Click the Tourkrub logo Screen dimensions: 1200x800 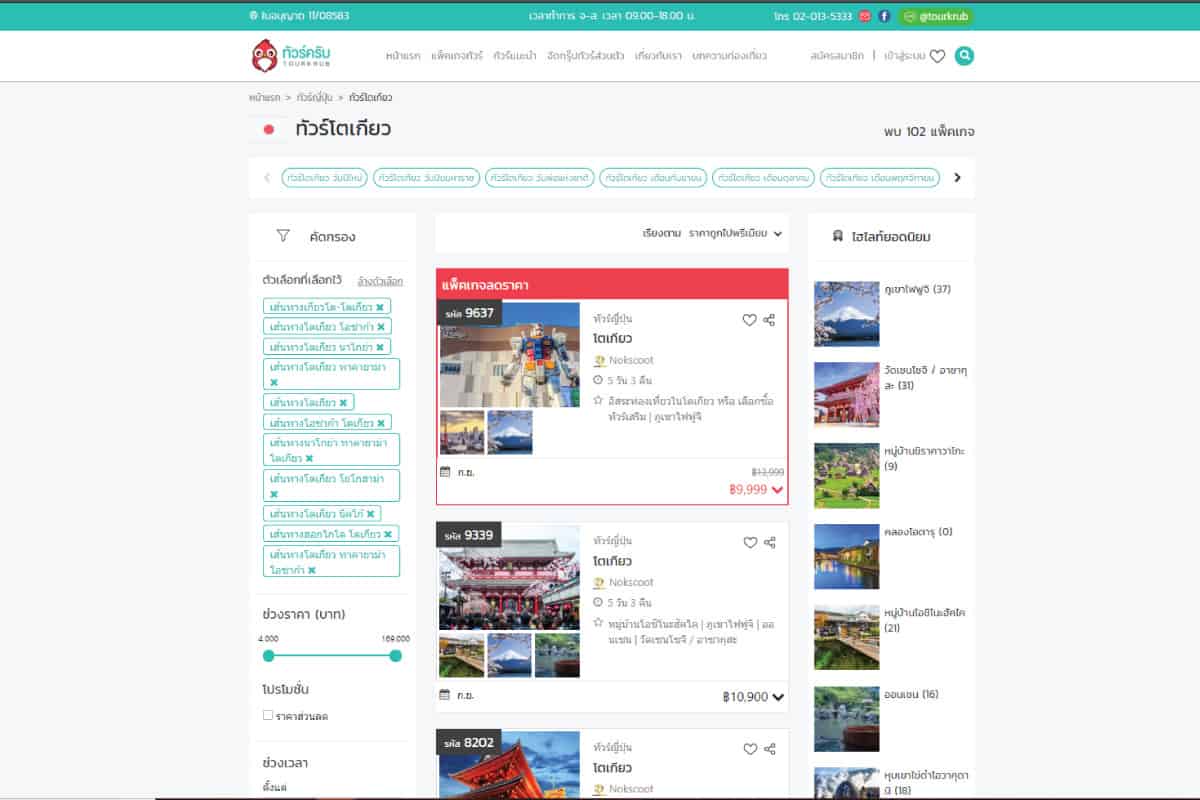(291, 56)
